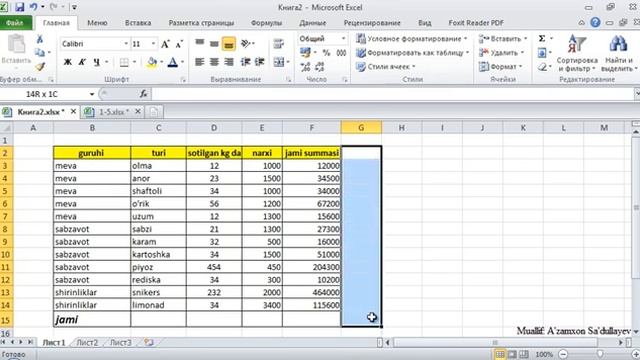Click the decrease decimal icon
The image size is (640, 360).
[320, 67]
